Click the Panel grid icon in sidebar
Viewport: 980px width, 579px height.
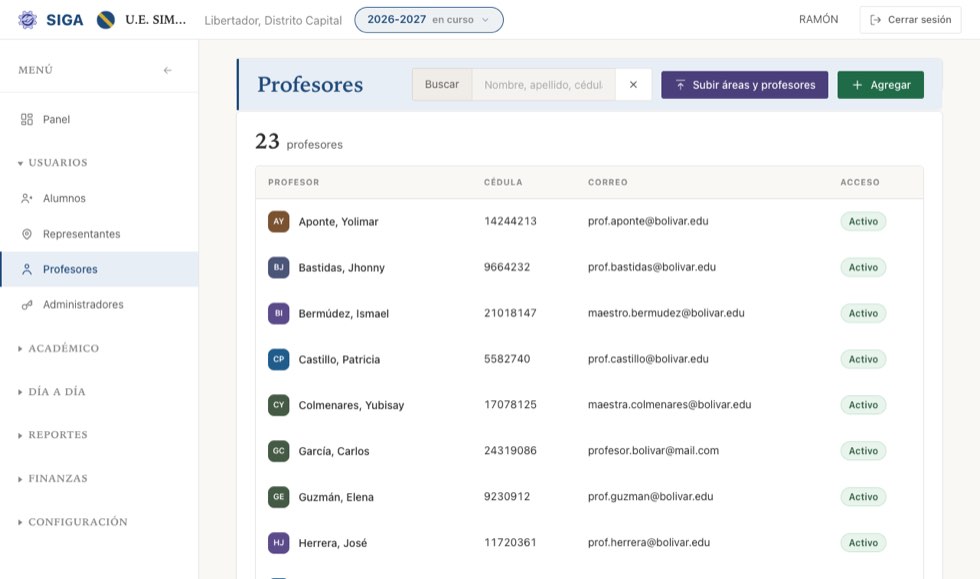coord(27,119)
